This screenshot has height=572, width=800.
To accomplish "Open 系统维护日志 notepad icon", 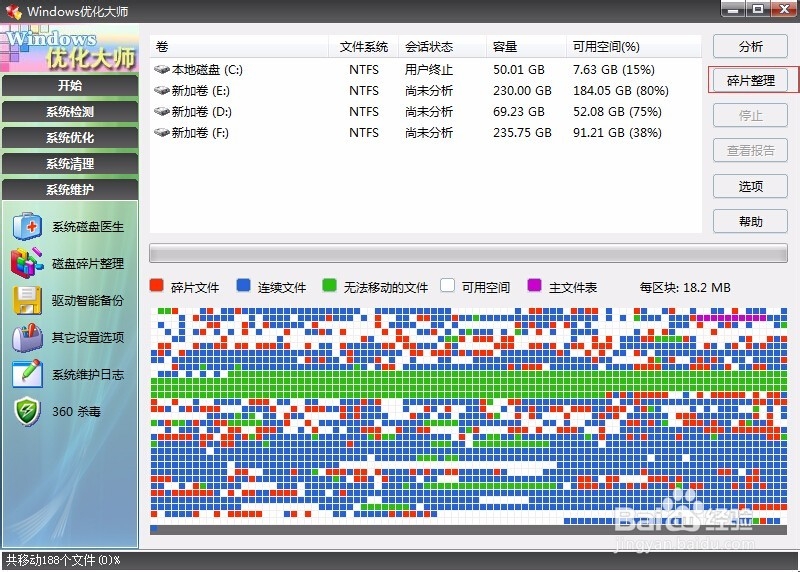I will [28, 374].
